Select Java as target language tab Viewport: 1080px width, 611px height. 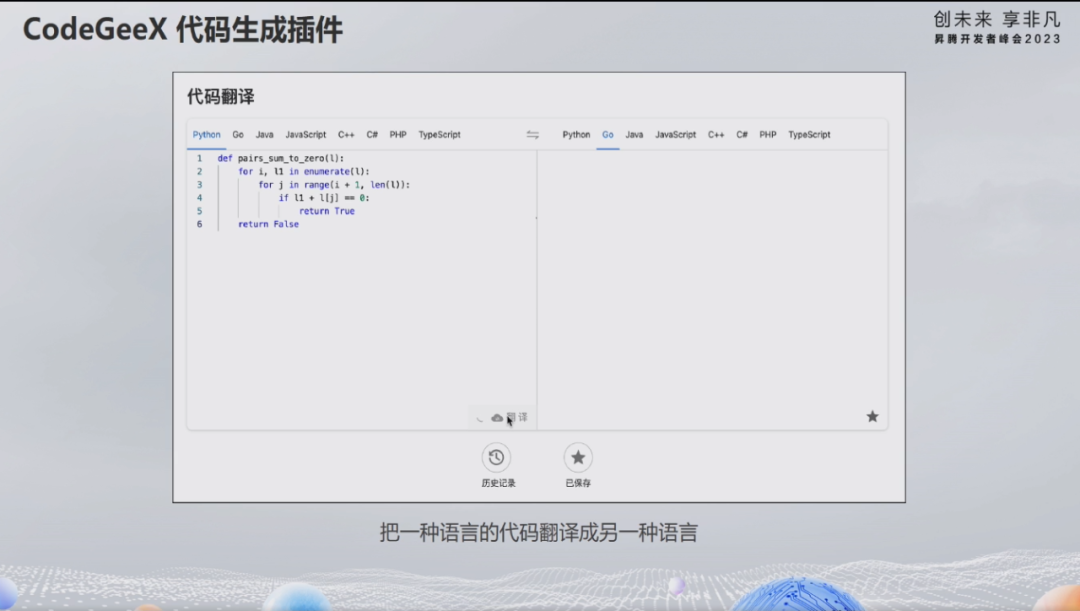(x=634, y=135)
